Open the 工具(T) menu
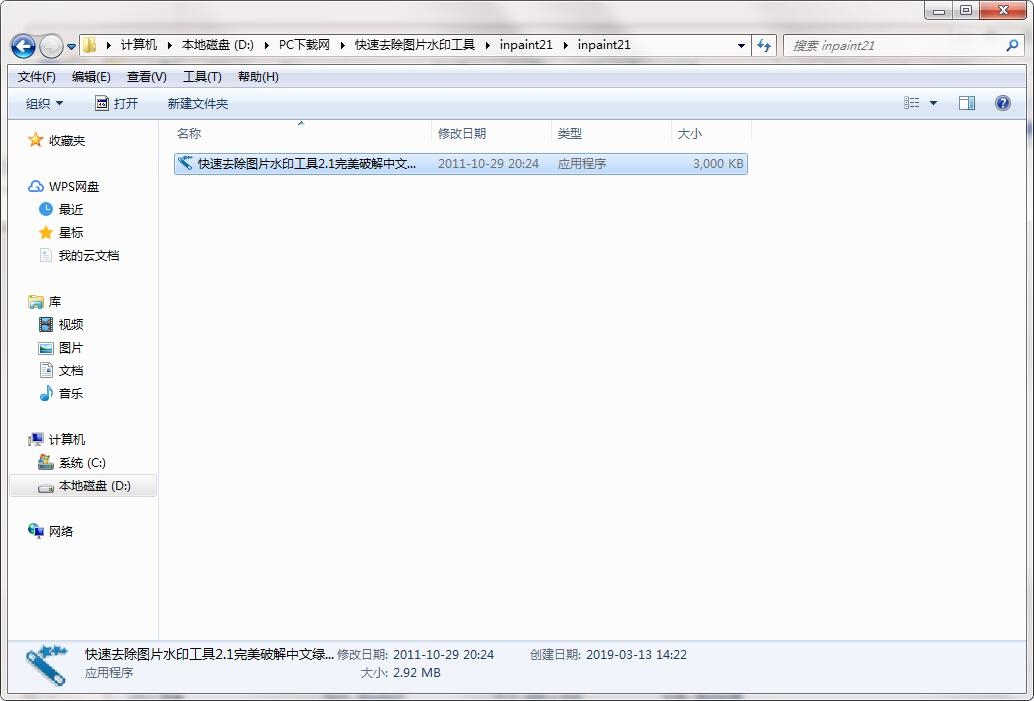 [x=202, y=76]
